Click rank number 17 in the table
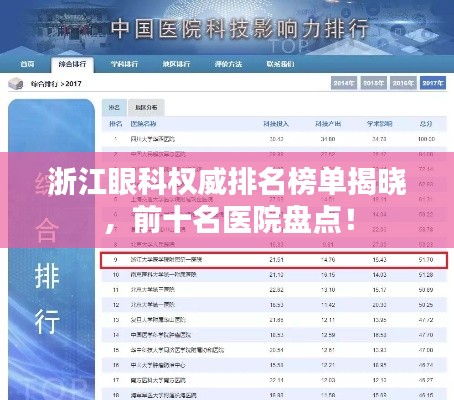The image size is (454, 400). (x=116, y=380)
